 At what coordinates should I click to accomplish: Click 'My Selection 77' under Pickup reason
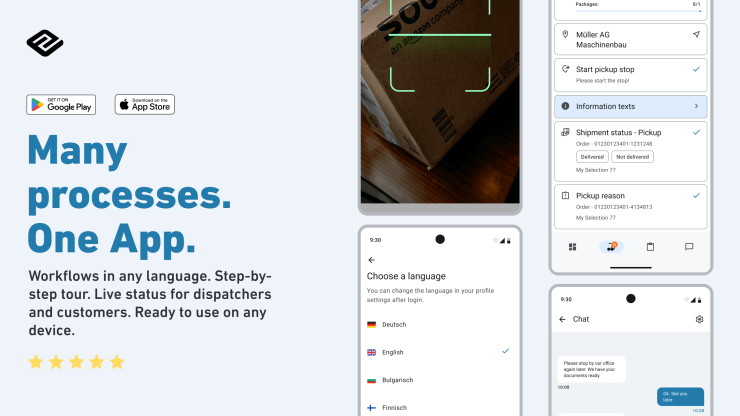click(x=596, y=218)
